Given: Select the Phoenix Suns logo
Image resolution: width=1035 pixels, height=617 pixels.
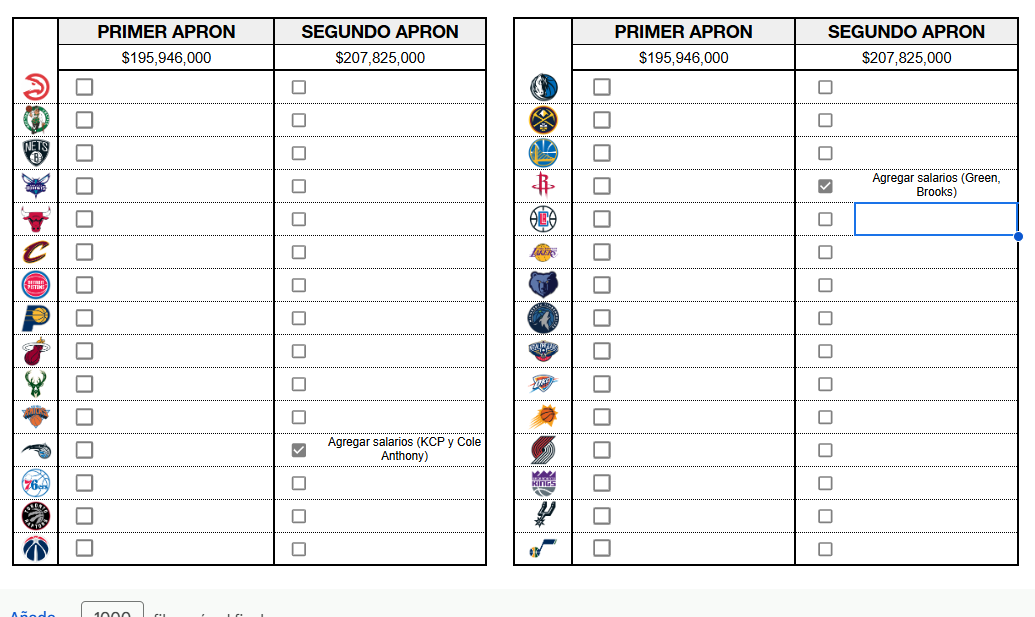Looking at the screenshot, I should [x=543, y=417].
